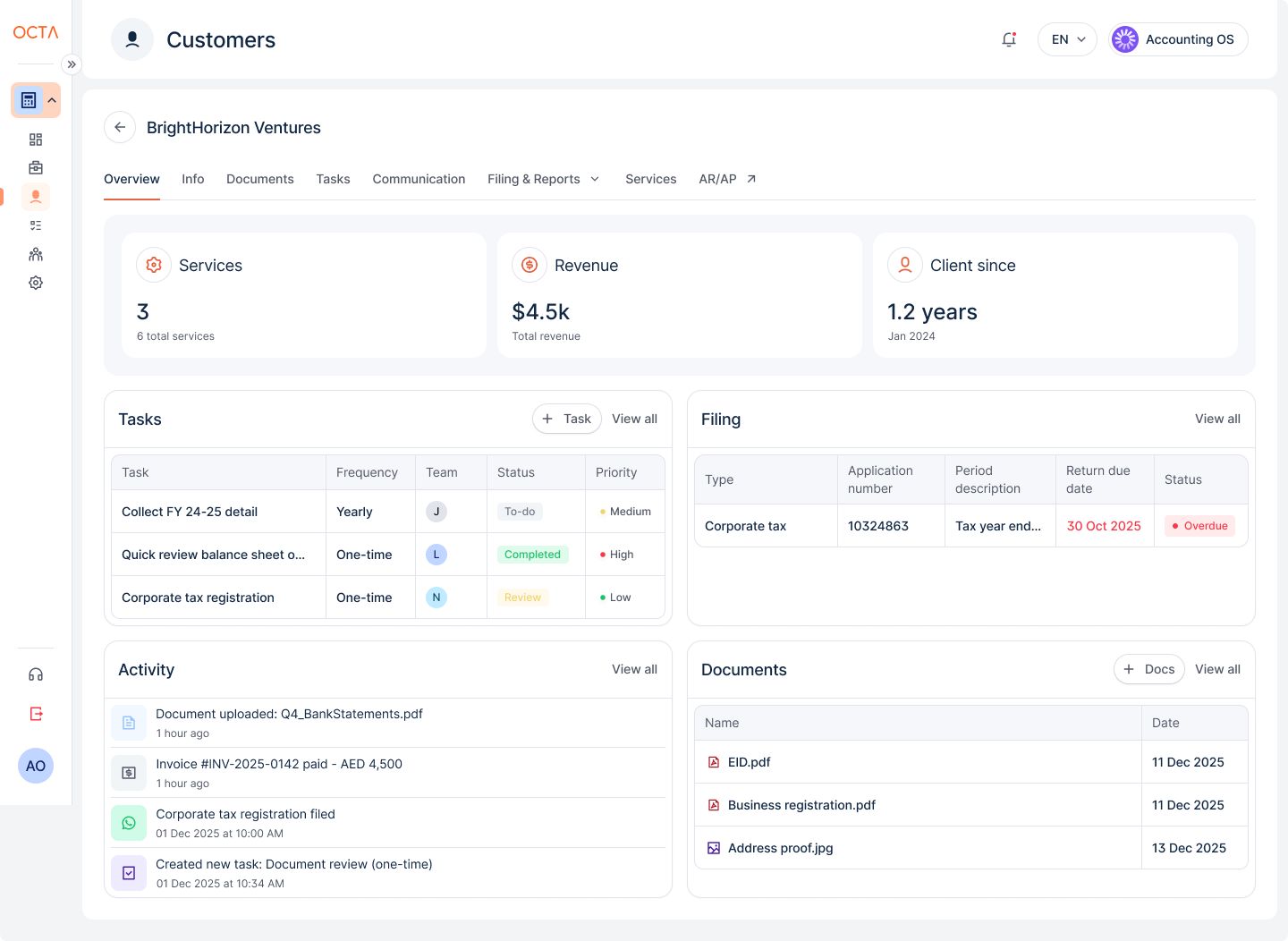This screenshot has height=941, width=1288.
Task: Select the Collect FY 24-25 detail task
Action: 190,512
